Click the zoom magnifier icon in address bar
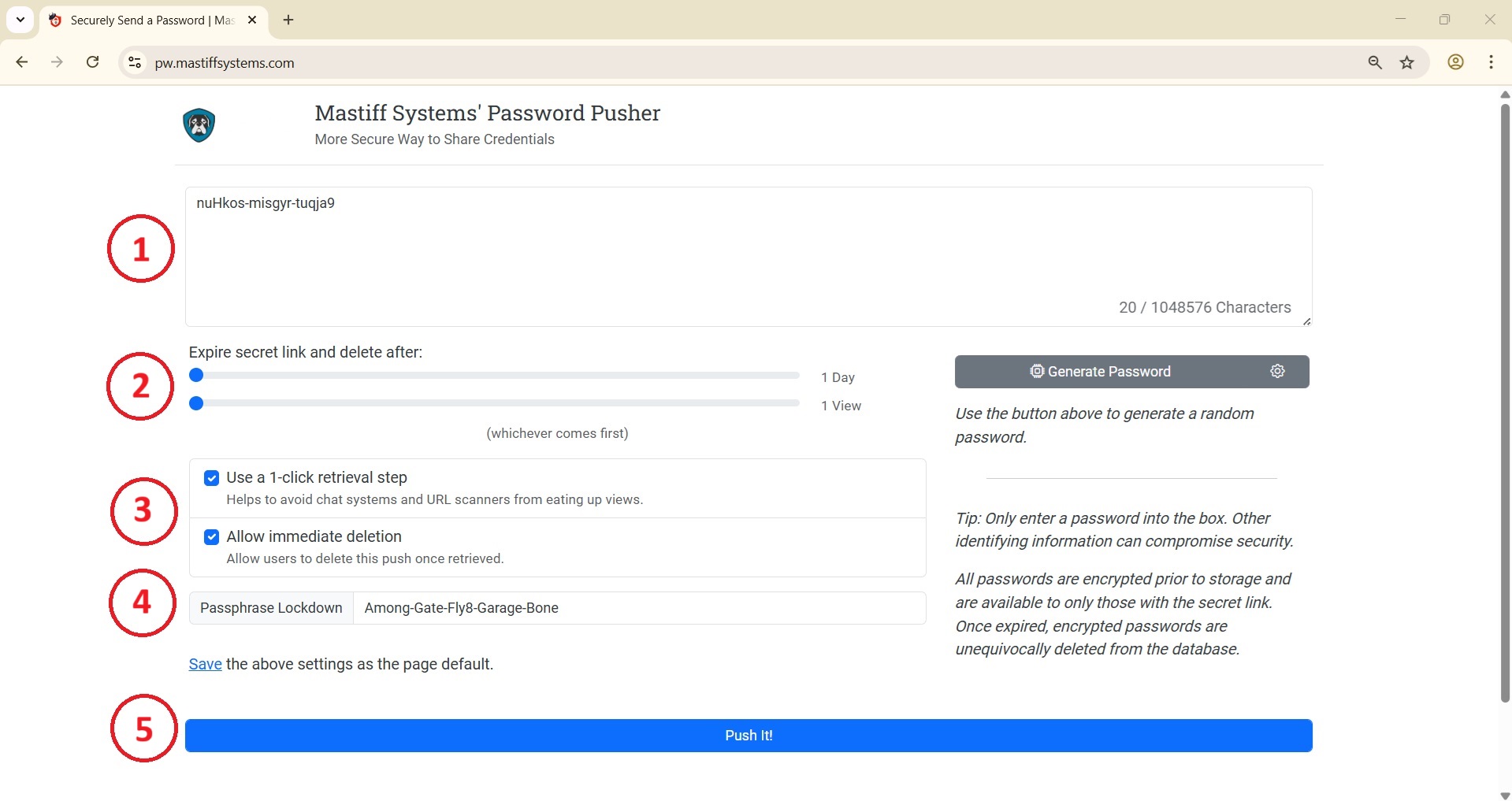Viewport: 1512px width, 801px height. [x=1375, y=63]
